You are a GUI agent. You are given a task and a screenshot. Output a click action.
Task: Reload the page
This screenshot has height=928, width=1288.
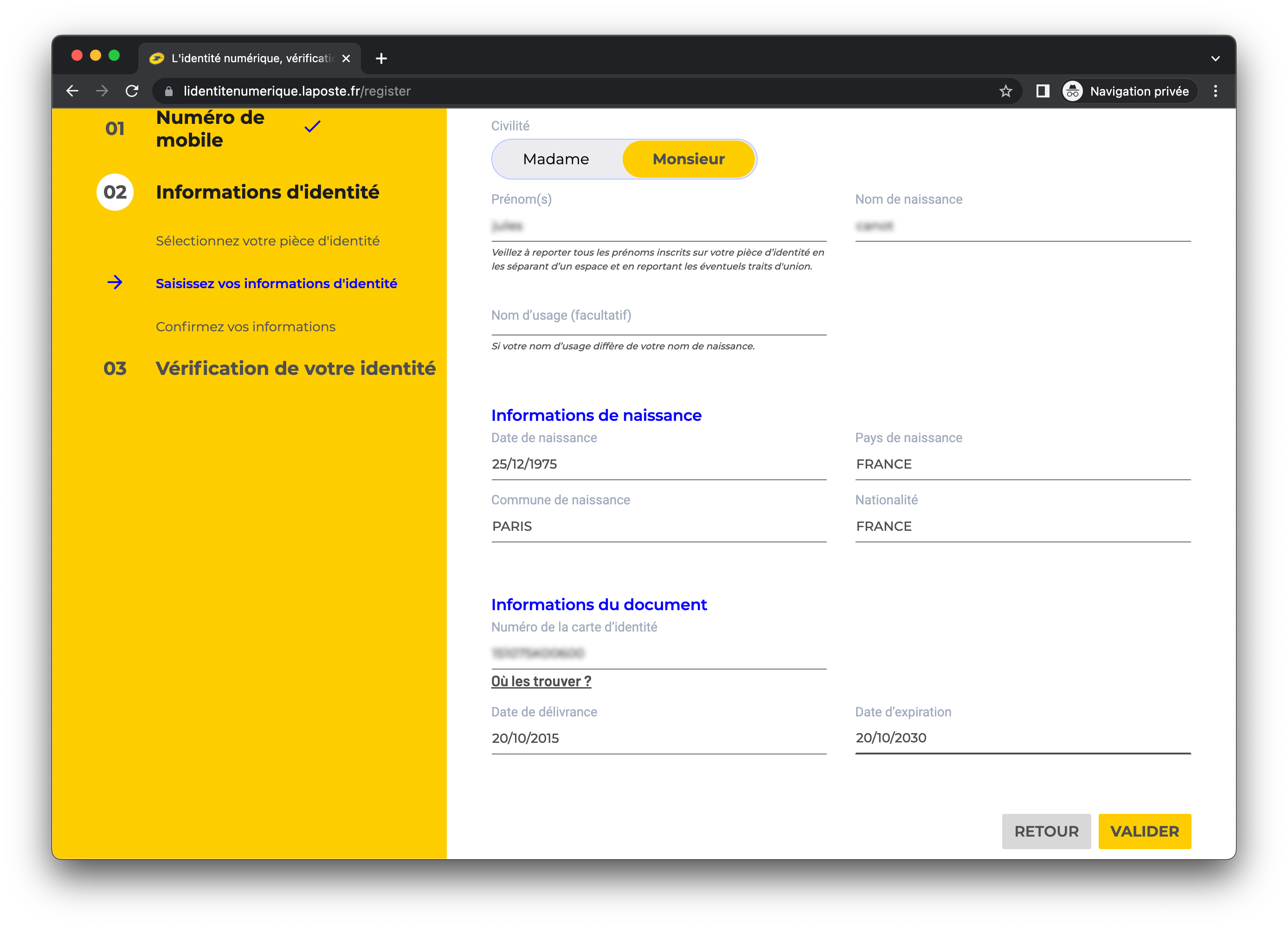(x=132, y=91)
